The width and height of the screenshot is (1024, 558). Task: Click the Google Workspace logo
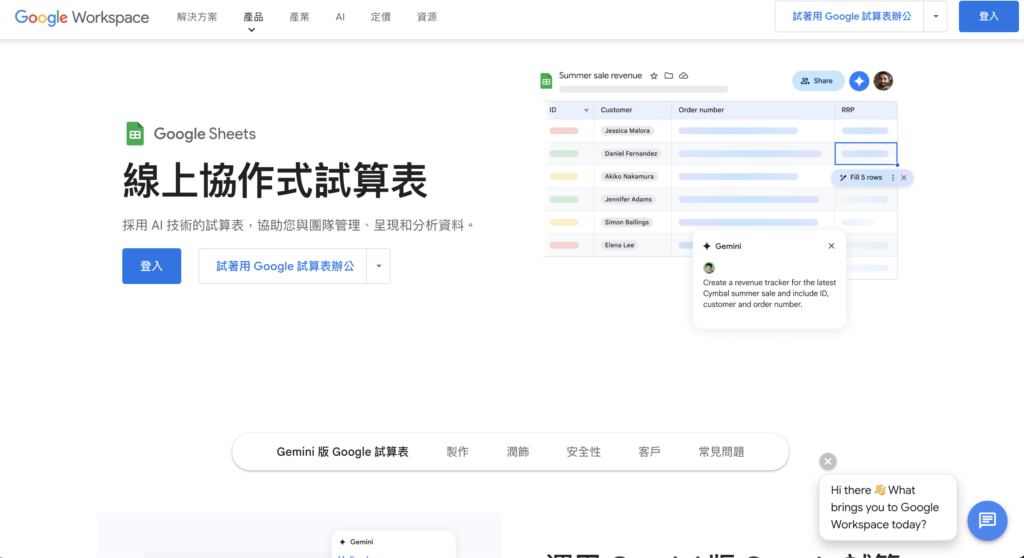tap(82, 17)
